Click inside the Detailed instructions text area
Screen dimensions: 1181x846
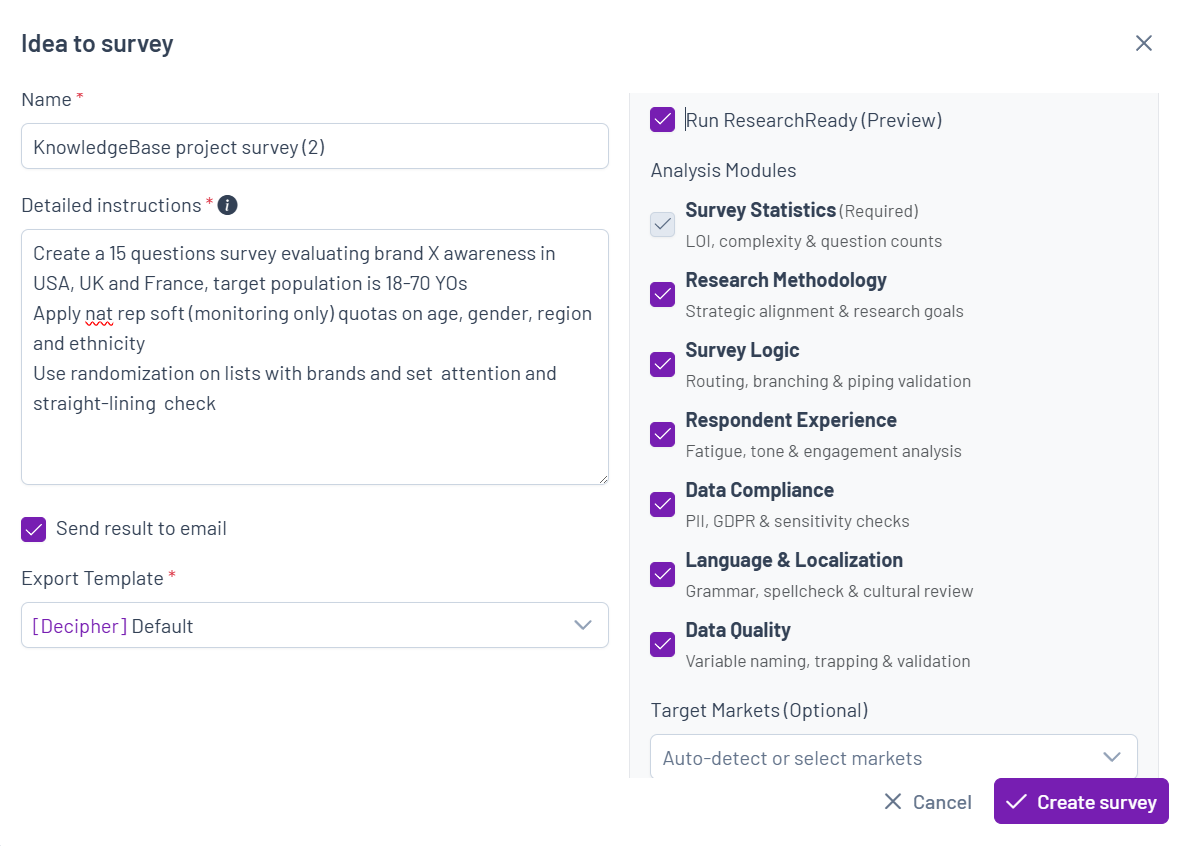click(315, 357)
